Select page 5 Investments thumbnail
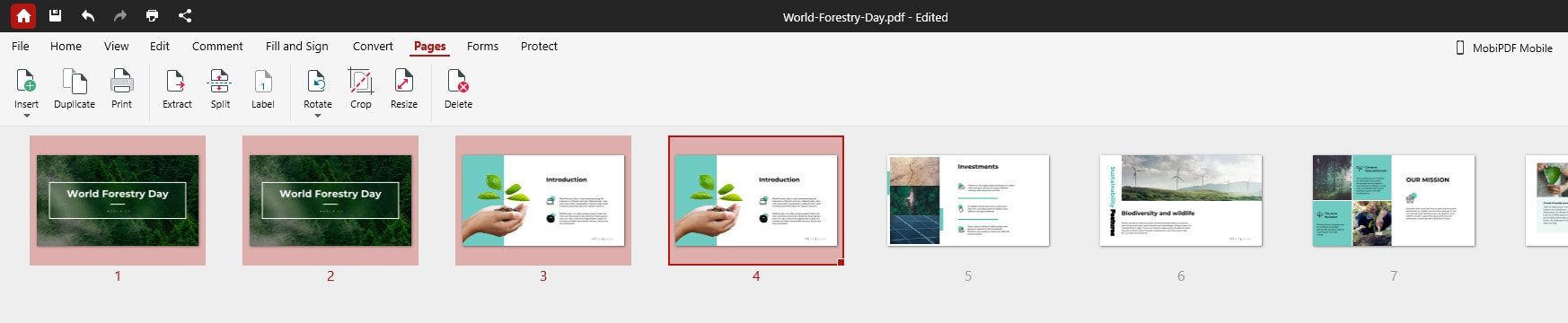This screenshot has width=1568, height=323. coord(968,200)
